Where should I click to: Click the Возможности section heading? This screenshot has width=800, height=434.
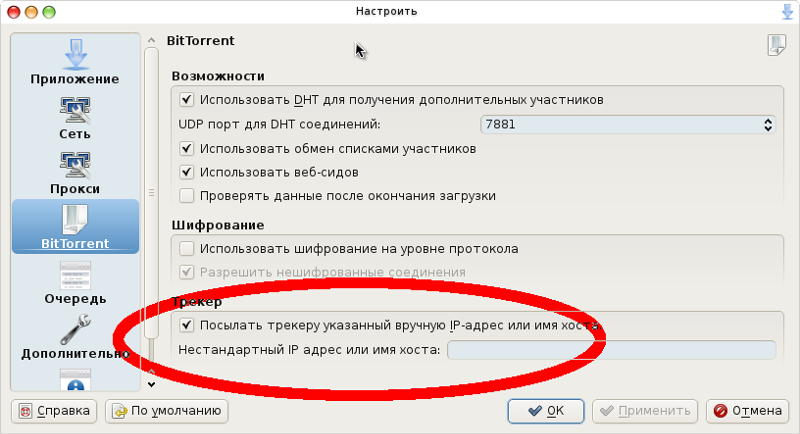218,76
